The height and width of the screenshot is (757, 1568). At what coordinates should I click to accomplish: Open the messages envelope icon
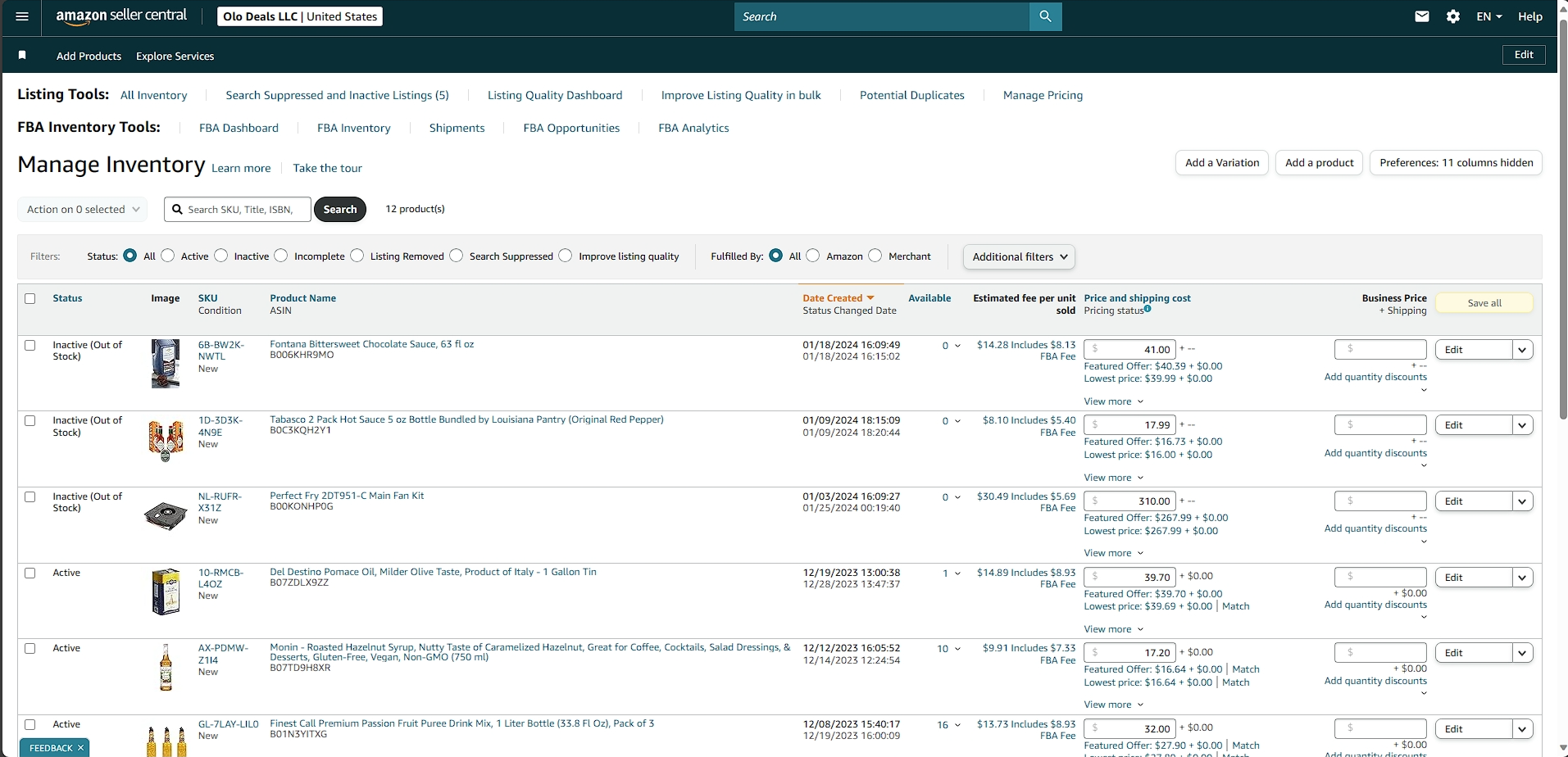[1422, 16]
